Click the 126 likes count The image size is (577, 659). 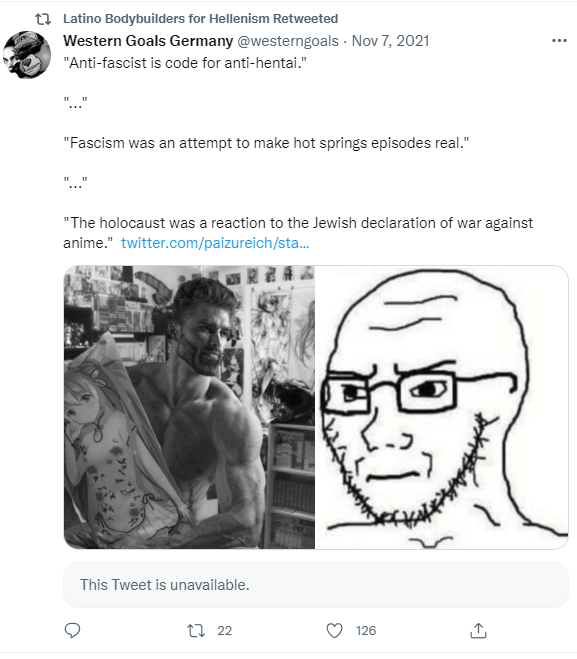pos(366,630)
